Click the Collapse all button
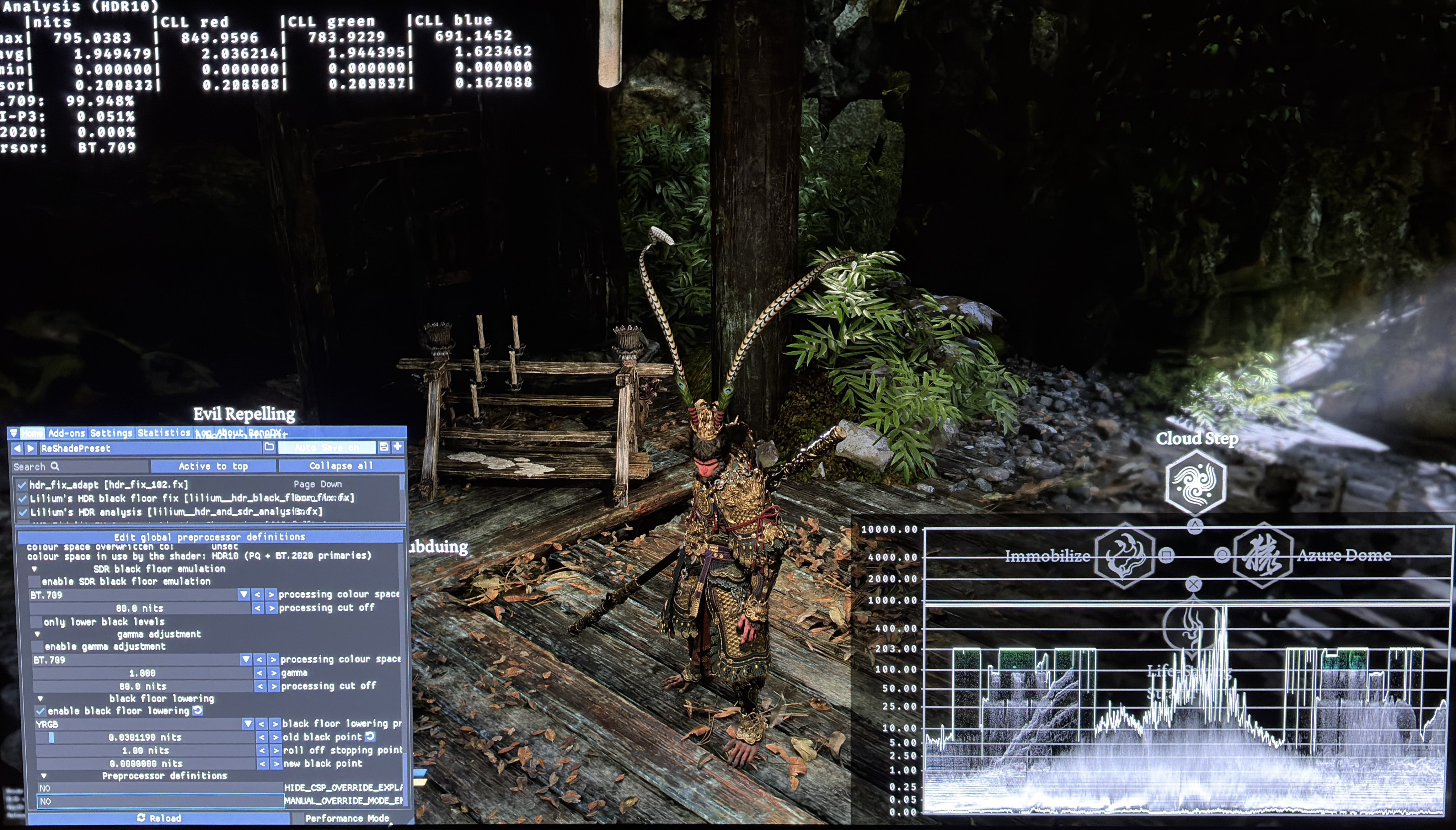 [x=341, y=466]
